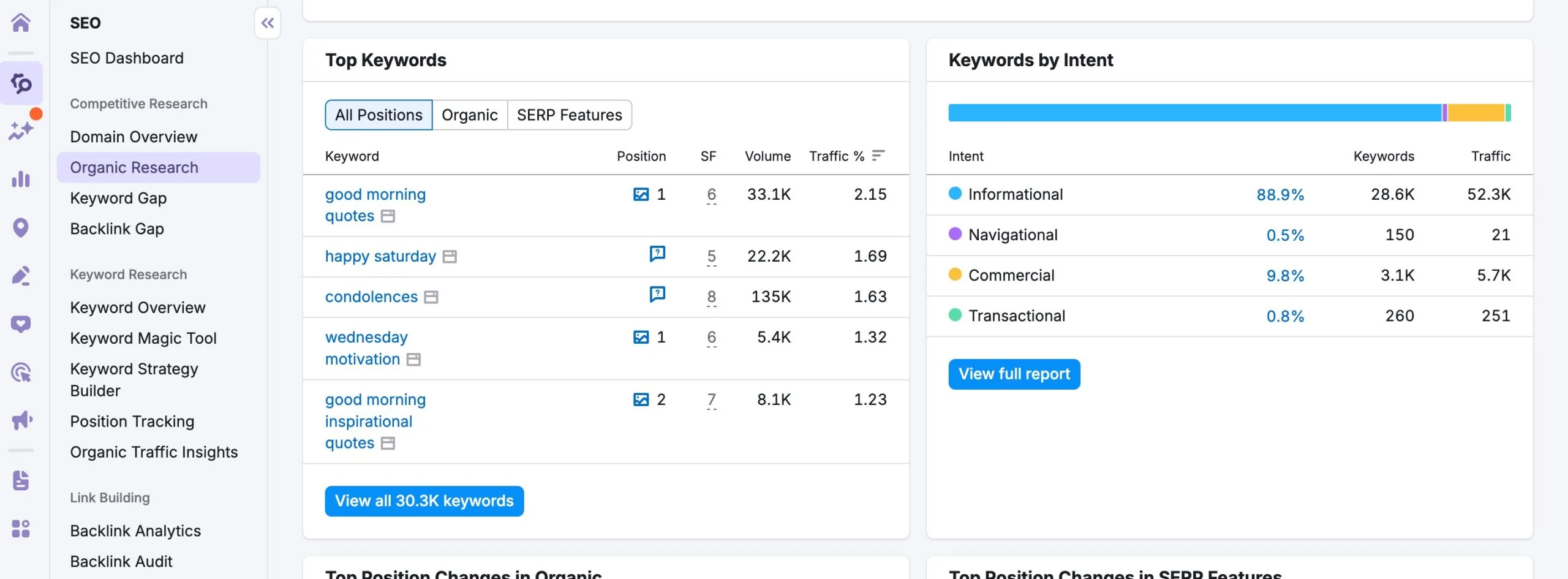Collapse the SEO sidebar with the double chevron
Image resolution: width=1568 pixels, height=579 pixels.
(x=268, y=23)
